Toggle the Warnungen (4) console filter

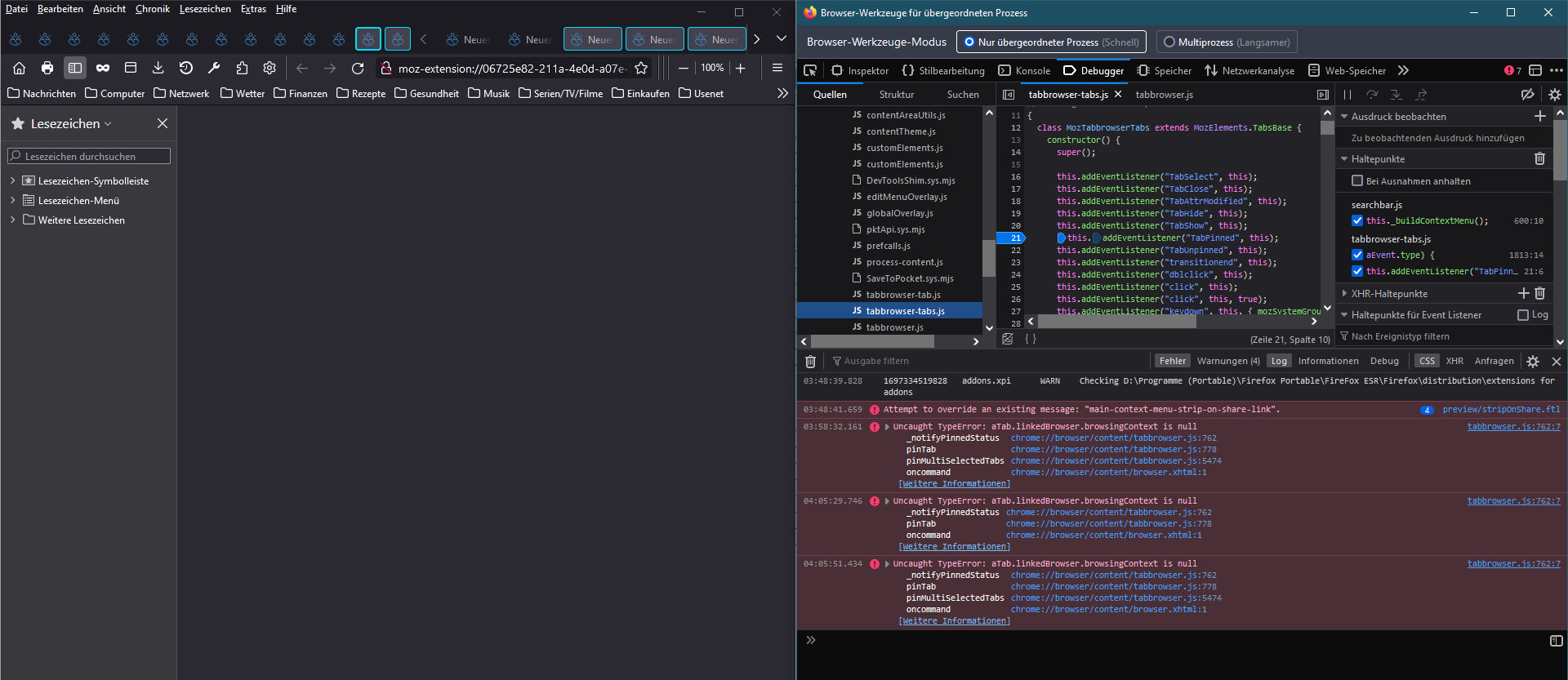click(x=1227, y=361)
